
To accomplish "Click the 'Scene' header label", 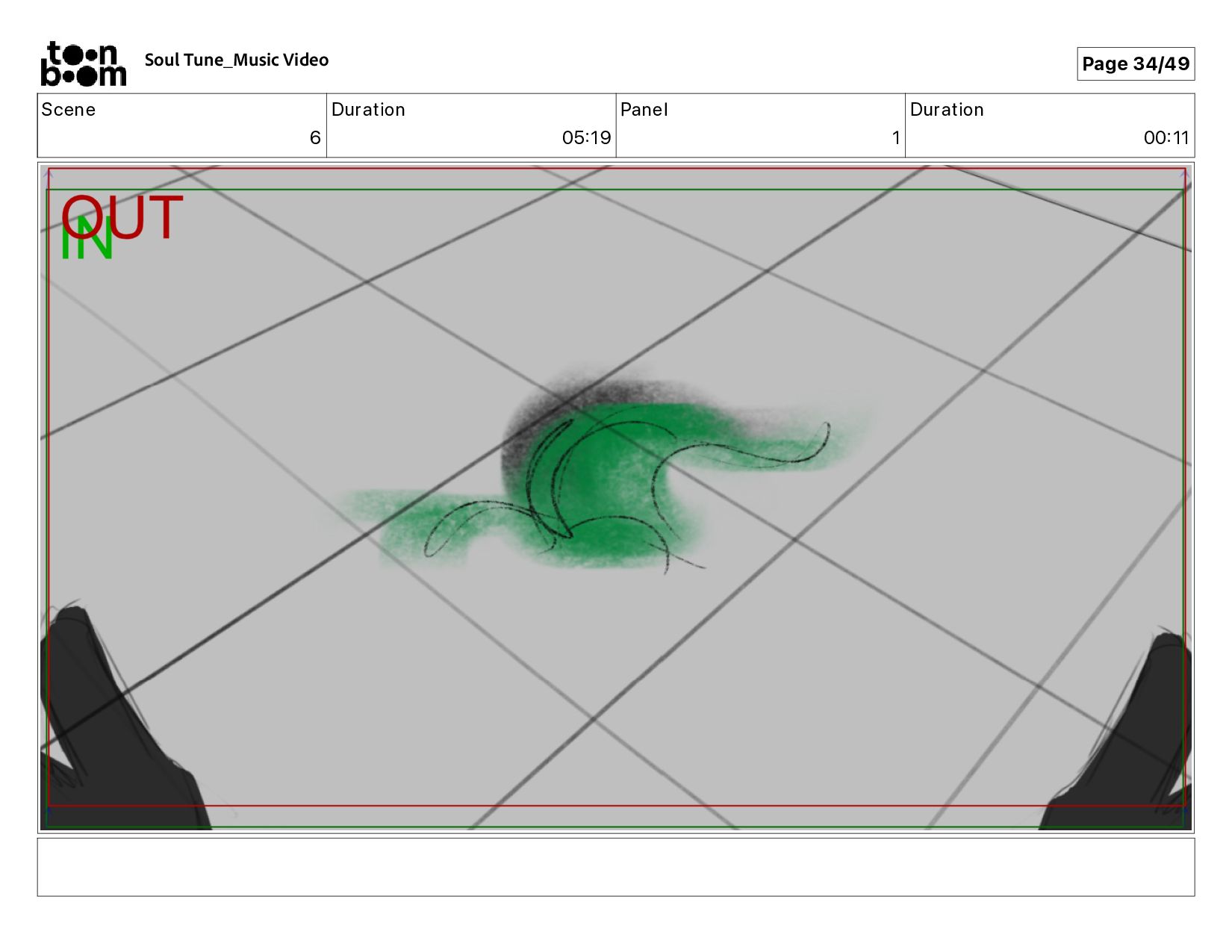I will pyautogui.click(x=69, y=110).
